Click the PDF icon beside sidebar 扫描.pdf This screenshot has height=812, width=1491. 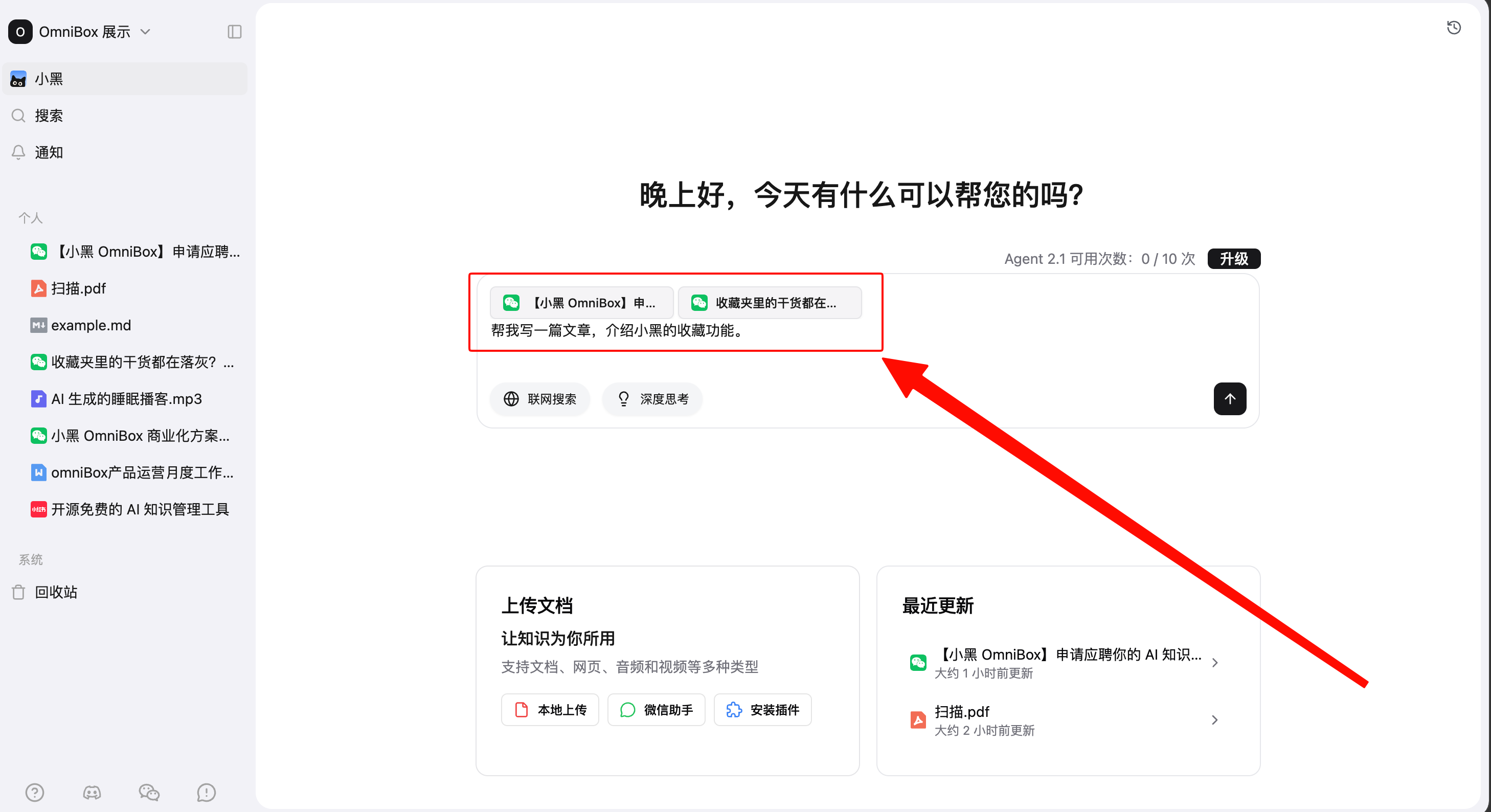click(x=38, y=288)
